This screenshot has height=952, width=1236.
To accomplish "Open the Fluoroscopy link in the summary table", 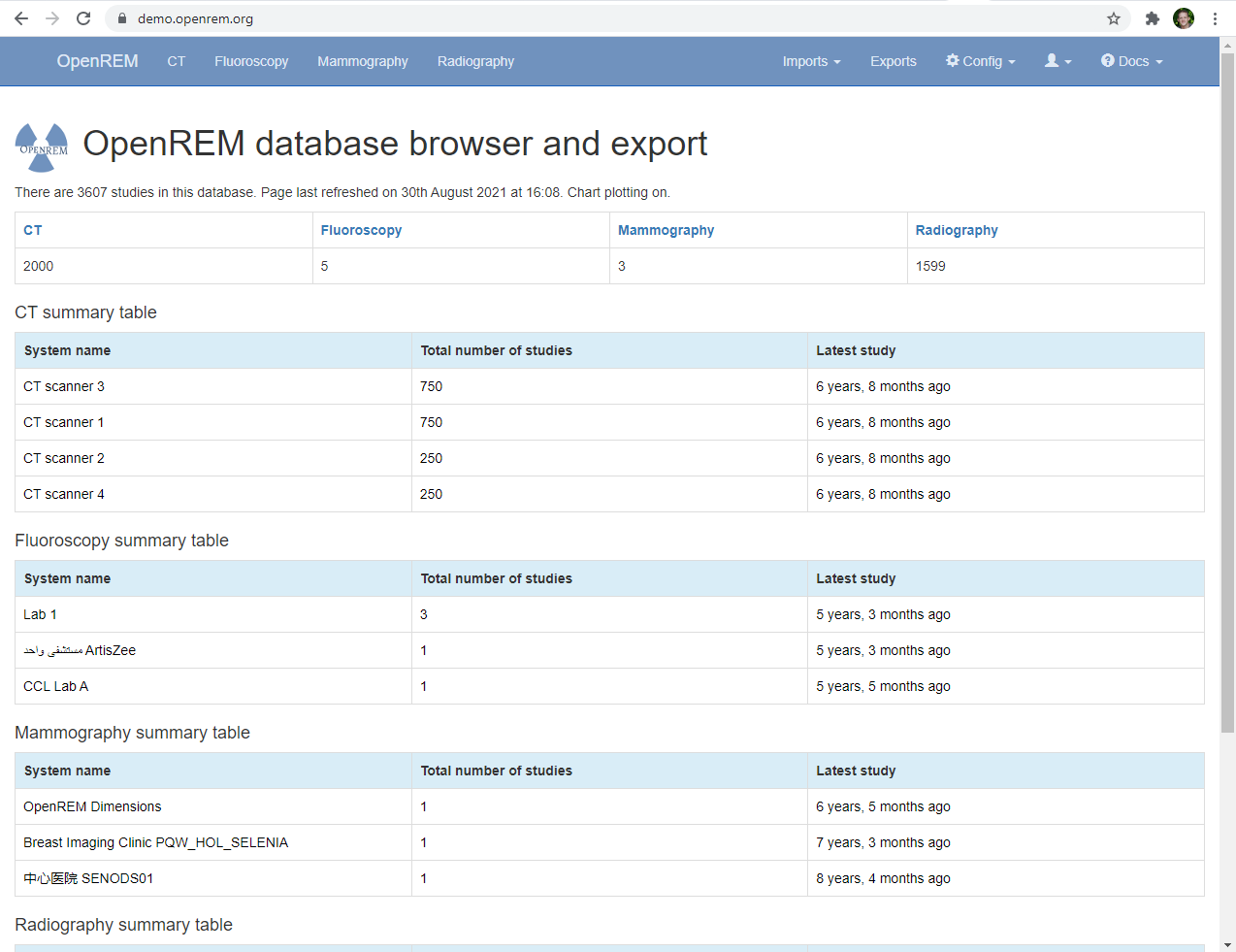I will 361,230.
